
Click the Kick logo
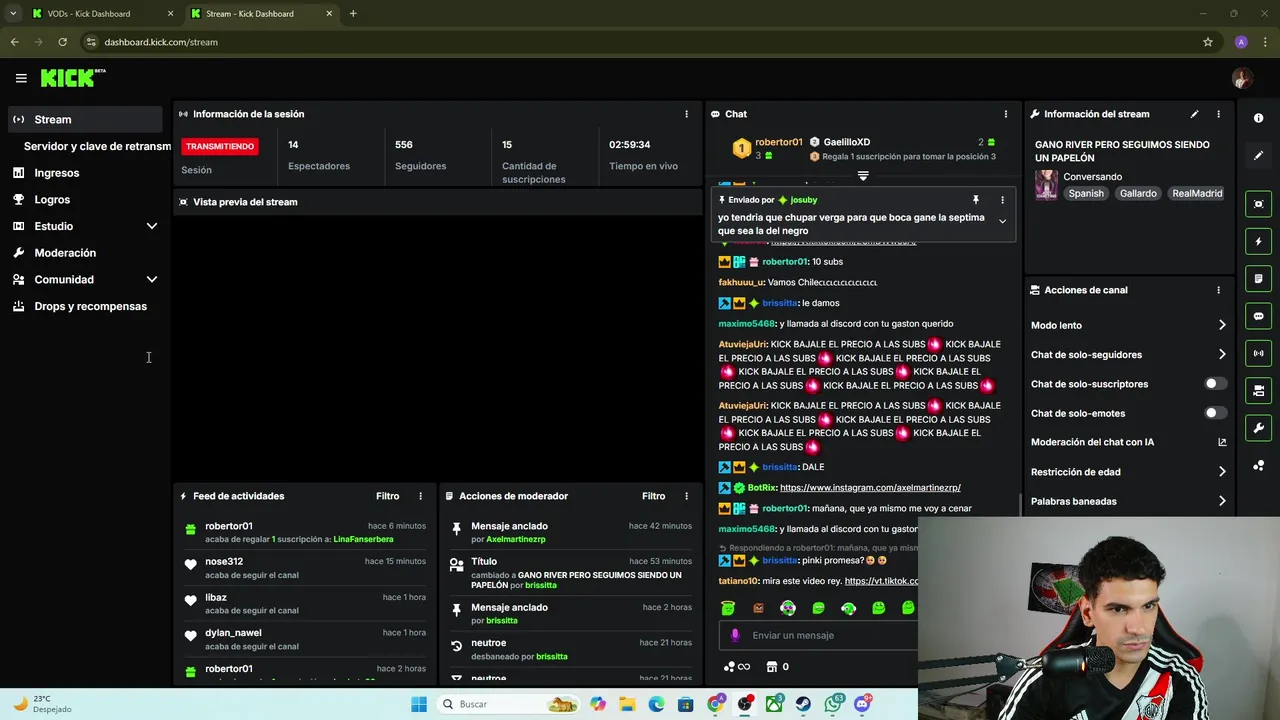[x=73, y=78]
